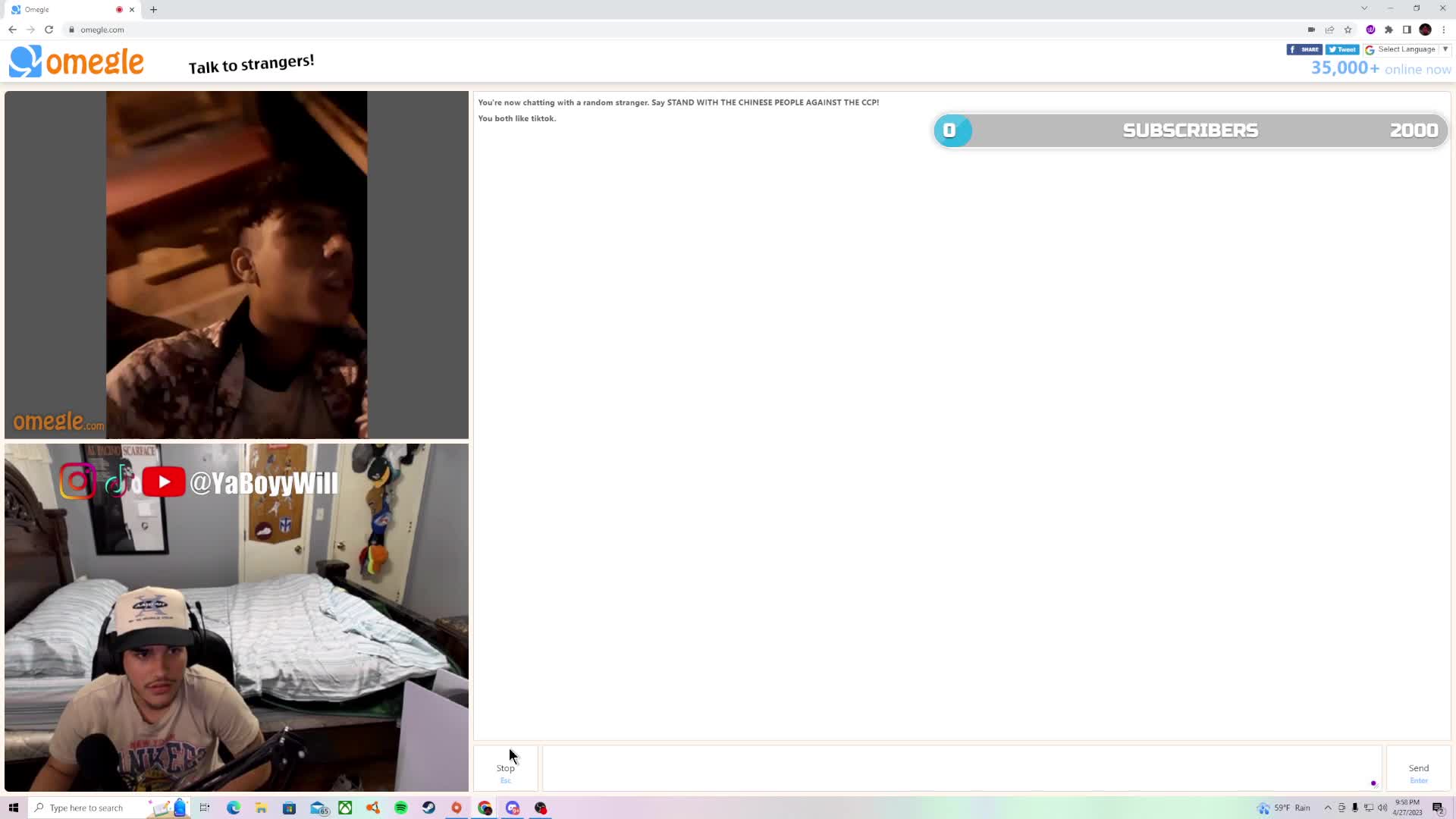This screenshot has height=819, width=1456.
Task: Expand the Select Language dropdown
Action: [x=1407, y=49]
